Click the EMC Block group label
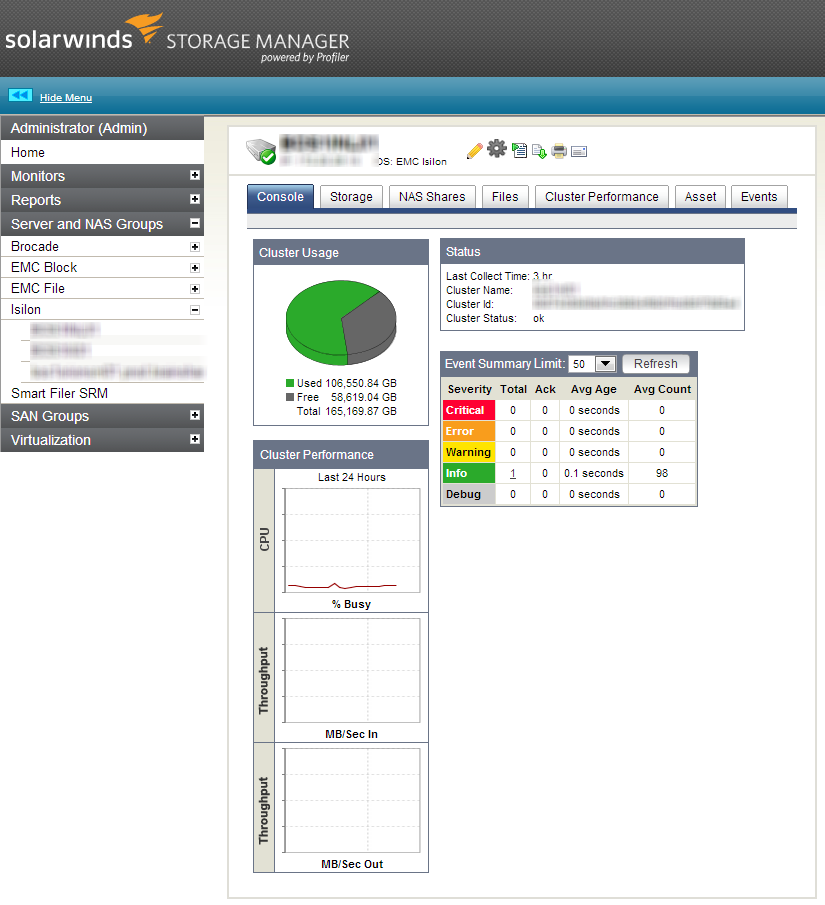The image size is (825, 905). click(x=44, y=267)
